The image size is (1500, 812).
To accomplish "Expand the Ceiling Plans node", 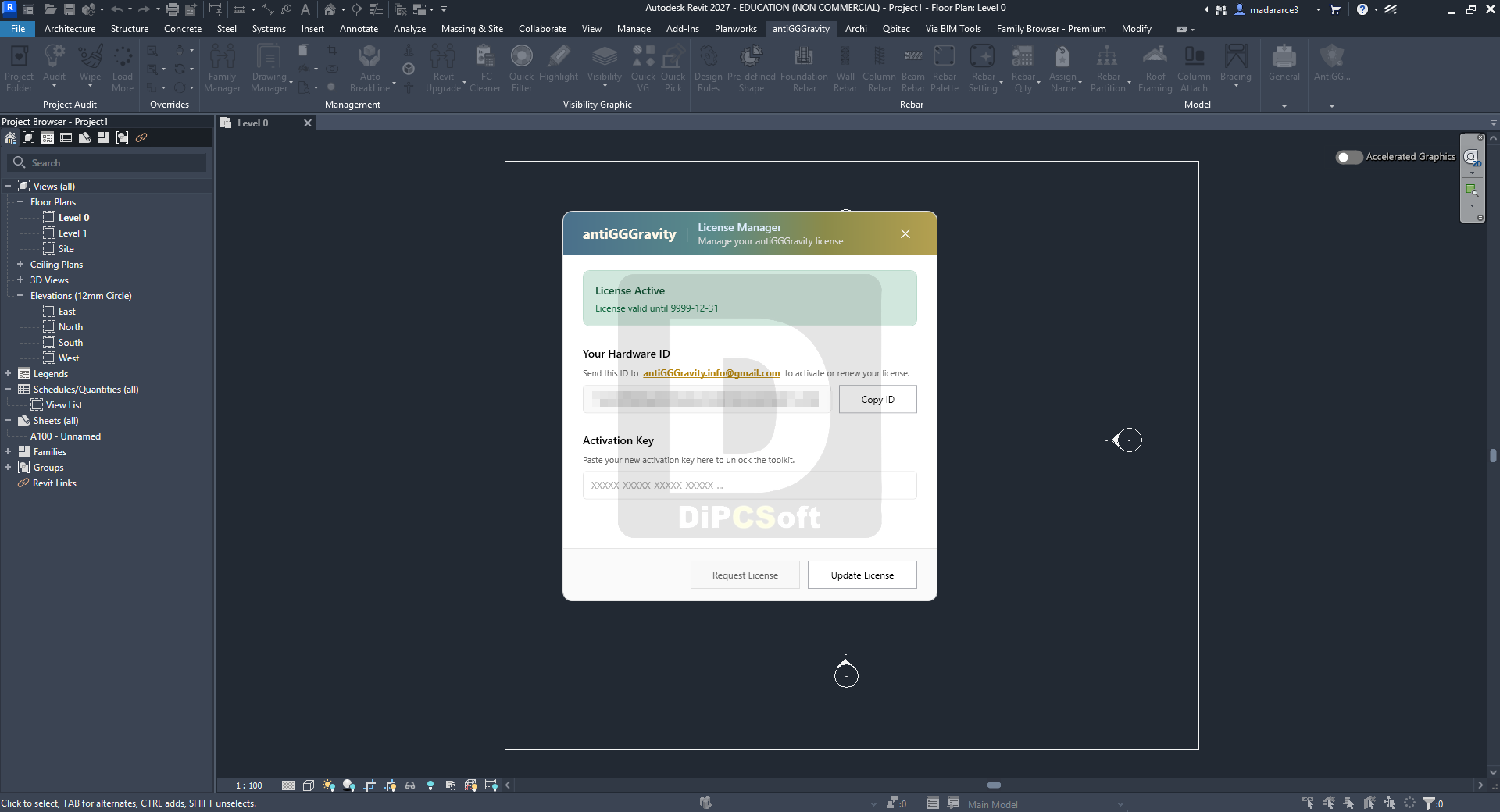I will coord(20,264).
